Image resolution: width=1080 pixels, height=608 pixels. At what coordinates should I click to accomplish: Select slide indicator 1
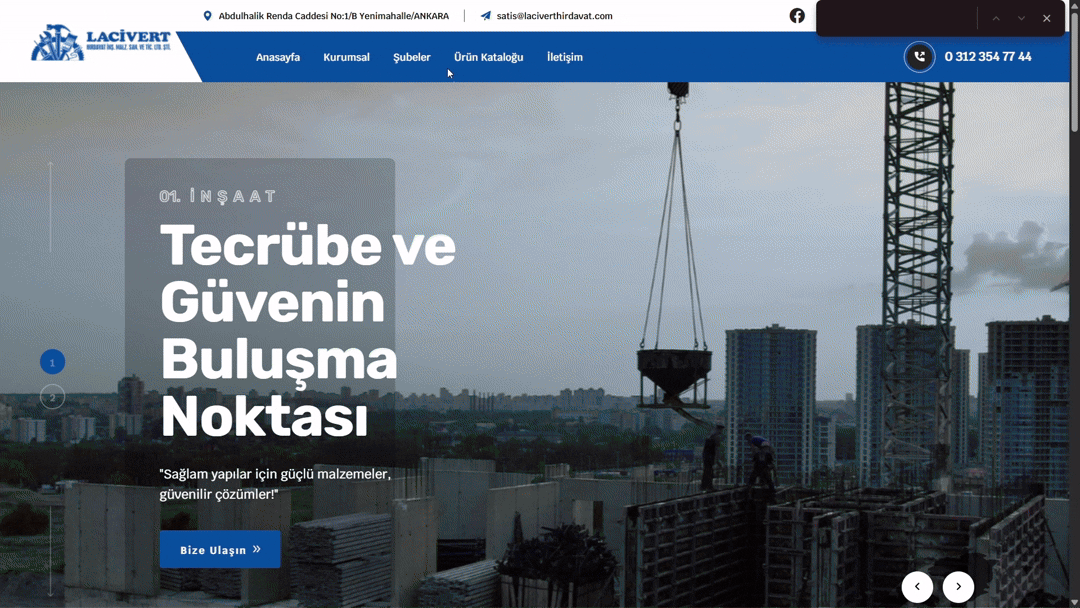(x=52, y=362)
